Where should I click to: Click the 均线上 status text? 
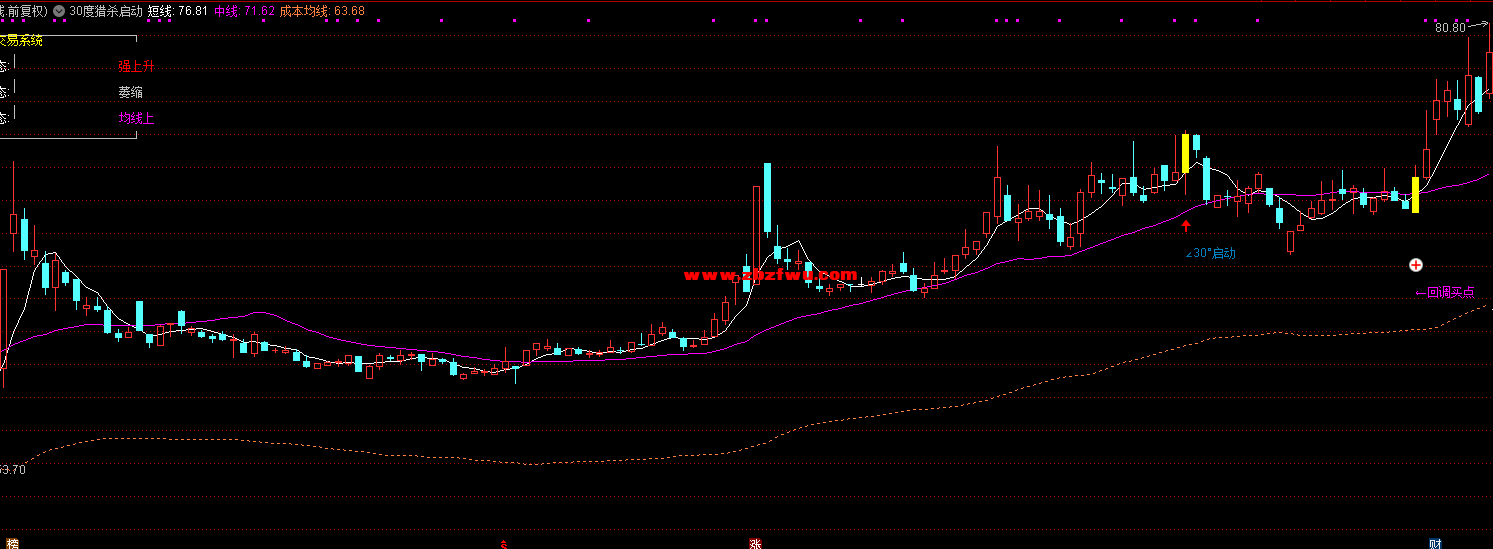click(136, 118)
